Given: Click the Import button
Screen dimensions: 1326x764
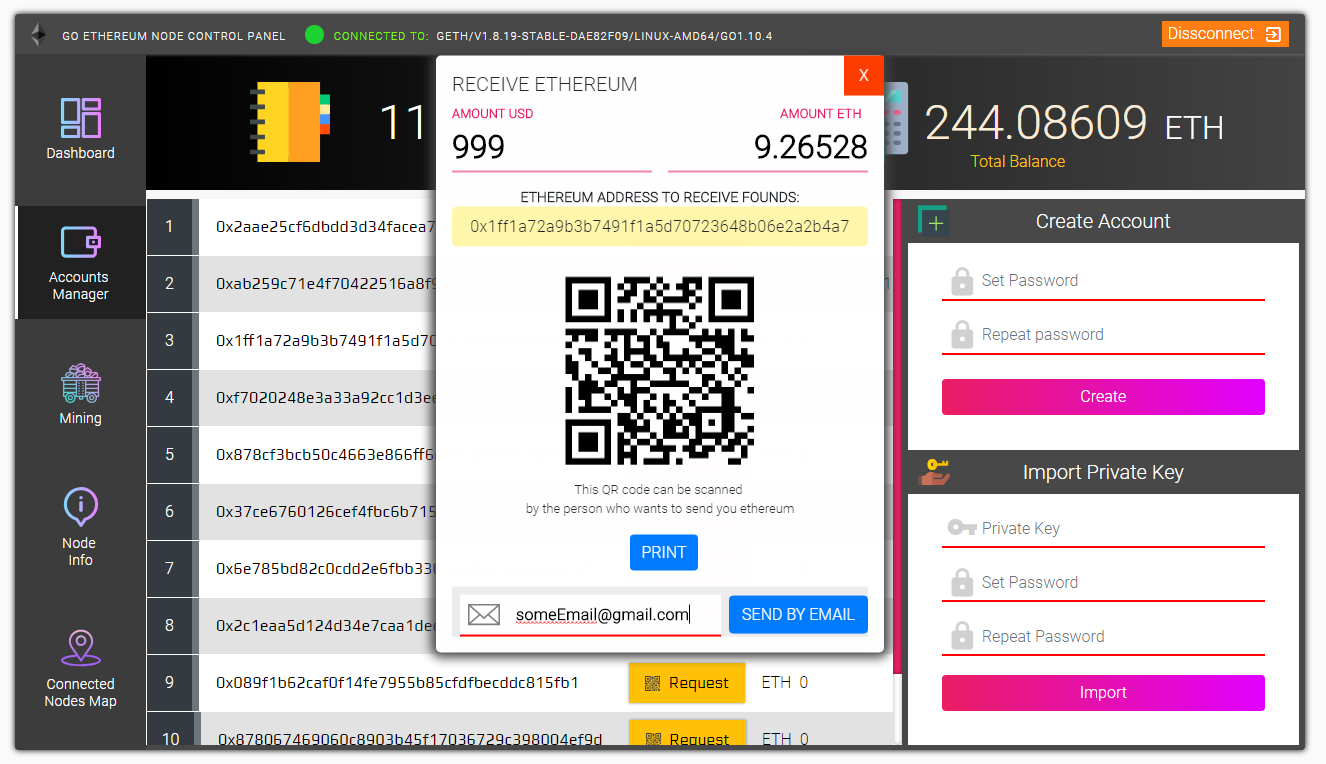Looking at the screenshot, I should coord(1103,693).
